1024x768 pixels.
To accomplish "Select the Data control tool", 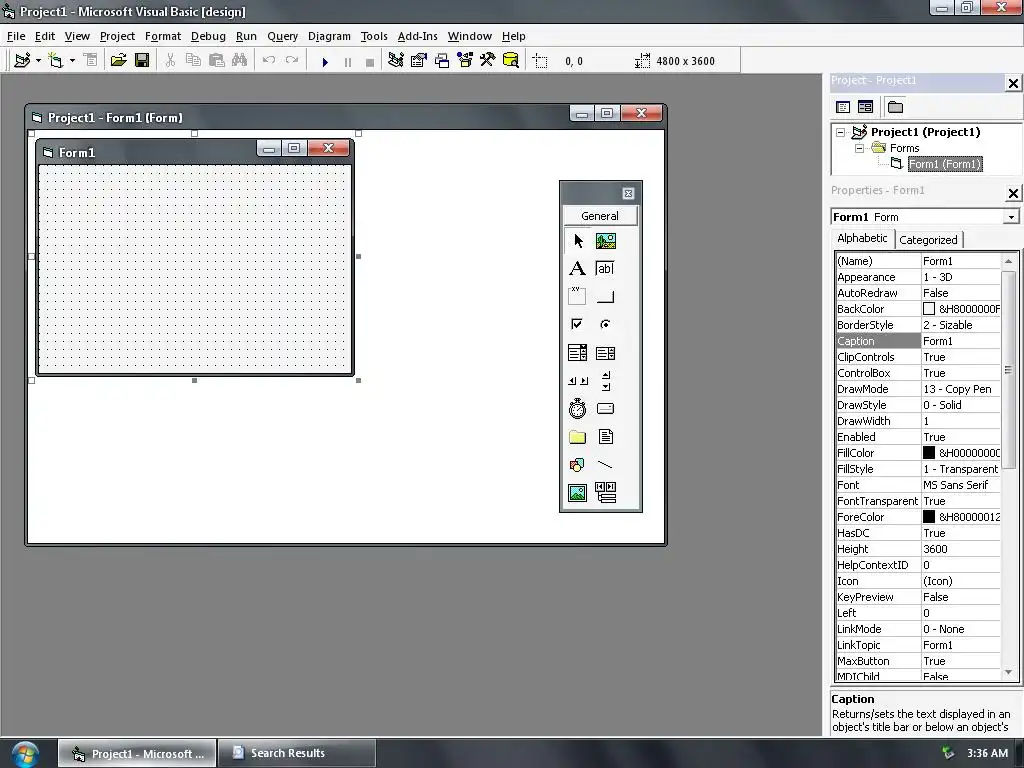I will click(605, 492).
